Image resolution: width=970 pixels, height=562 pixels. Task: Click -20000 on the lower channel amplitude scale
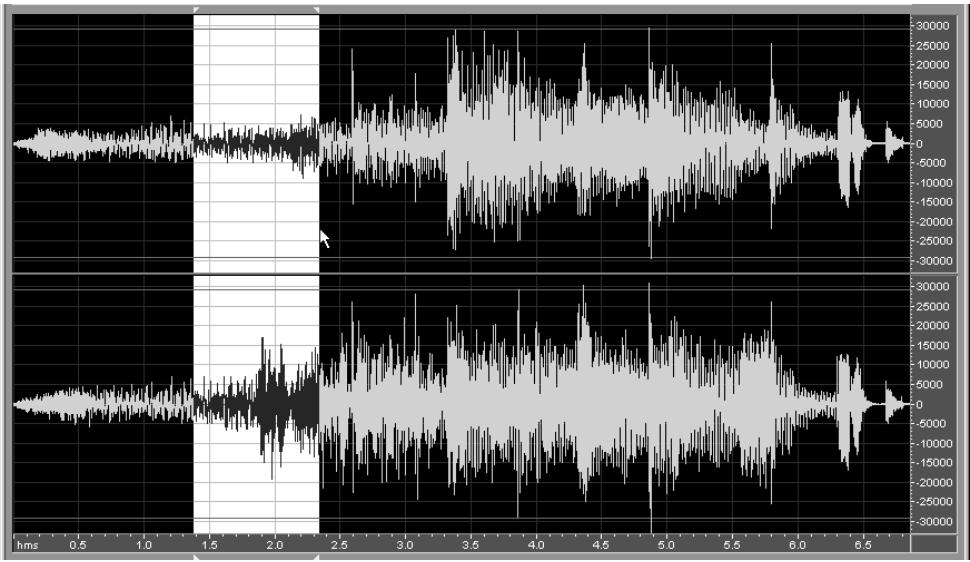pos(932,483)
